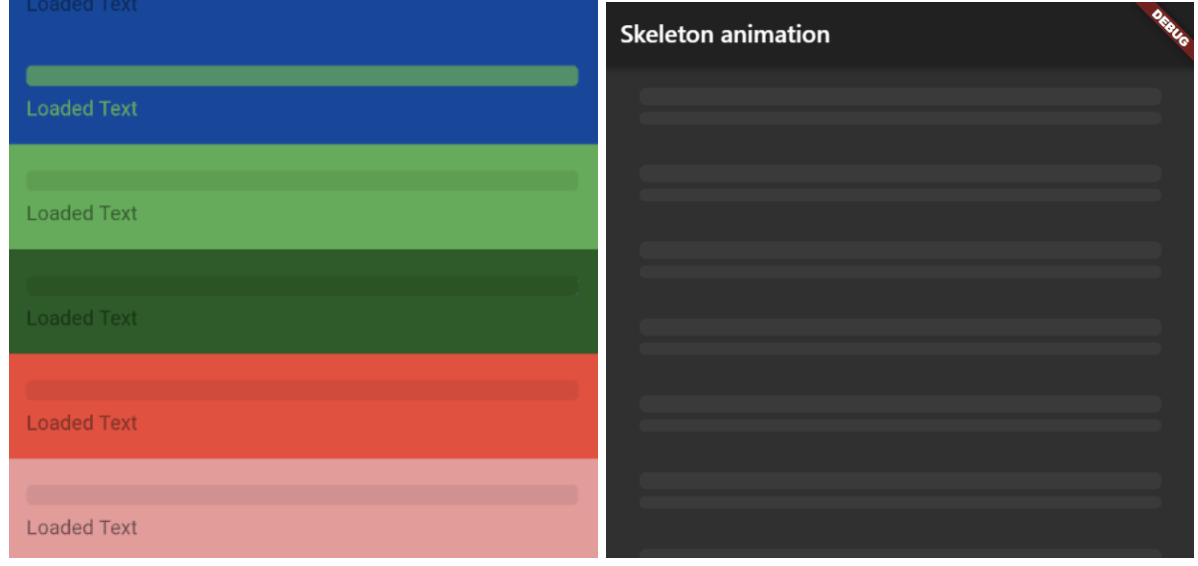Viewport: 1198px width, 566px height.
Task: Select the green Loaded Text in blue row
Action: [x=82, y=108]
